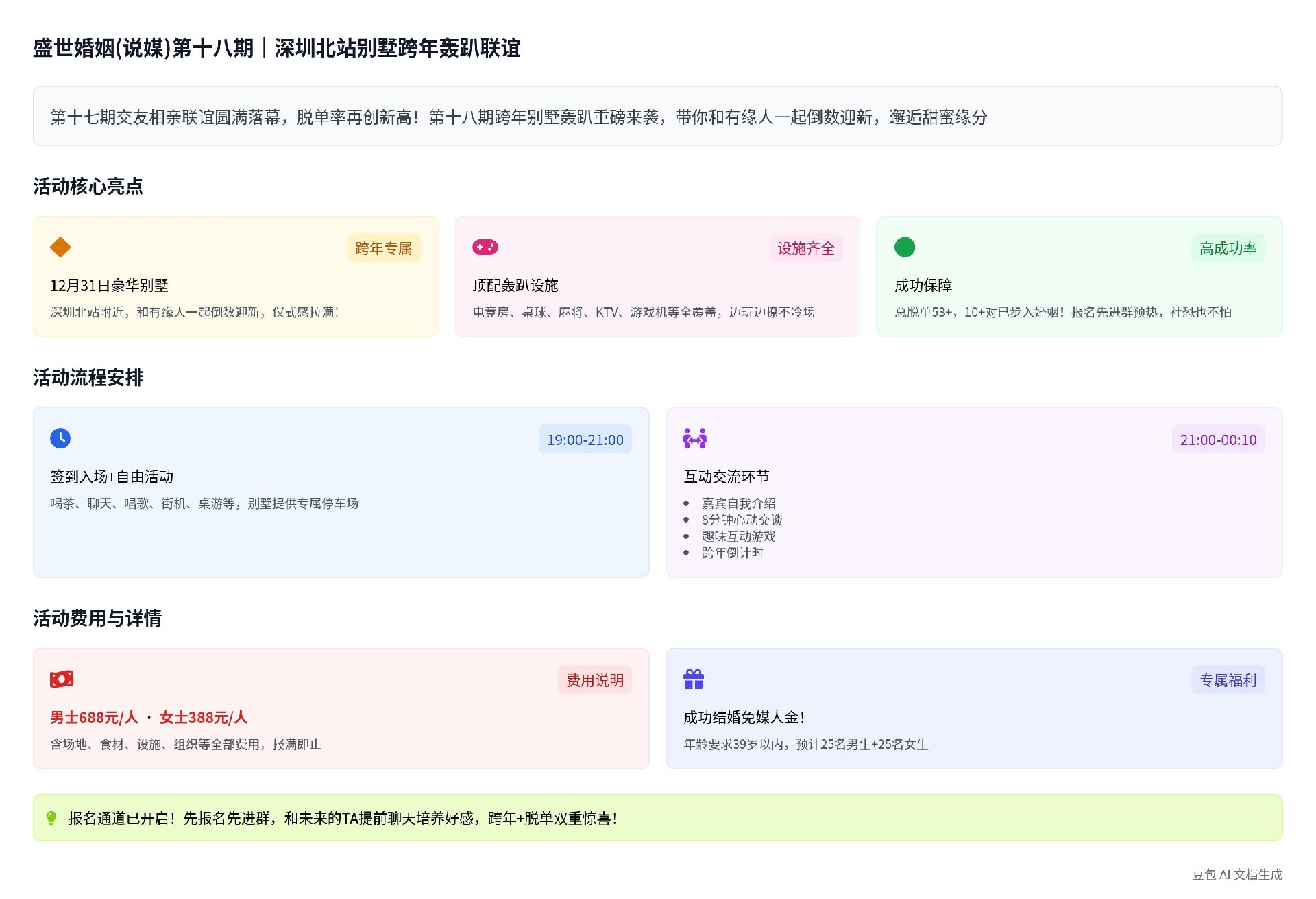Screen dimensions: 1316x899
Task: Click the blue clock icon
Action: (60, 438)
